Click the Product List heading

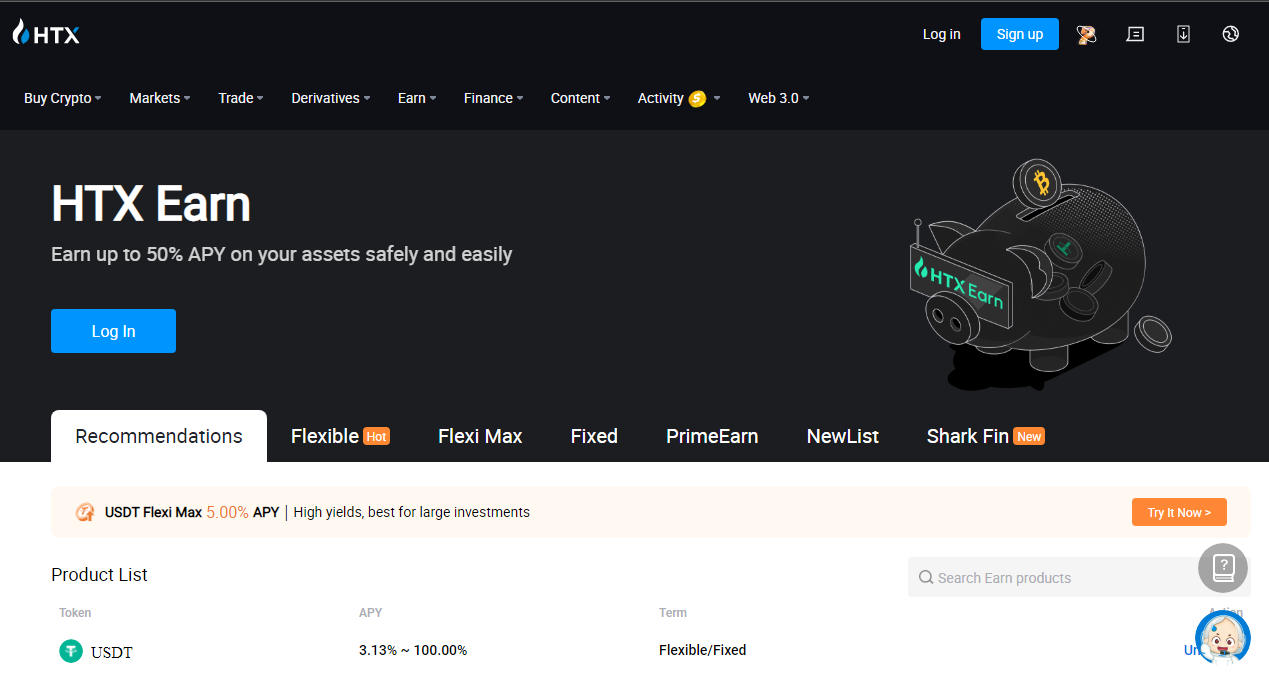click(99, 574)
